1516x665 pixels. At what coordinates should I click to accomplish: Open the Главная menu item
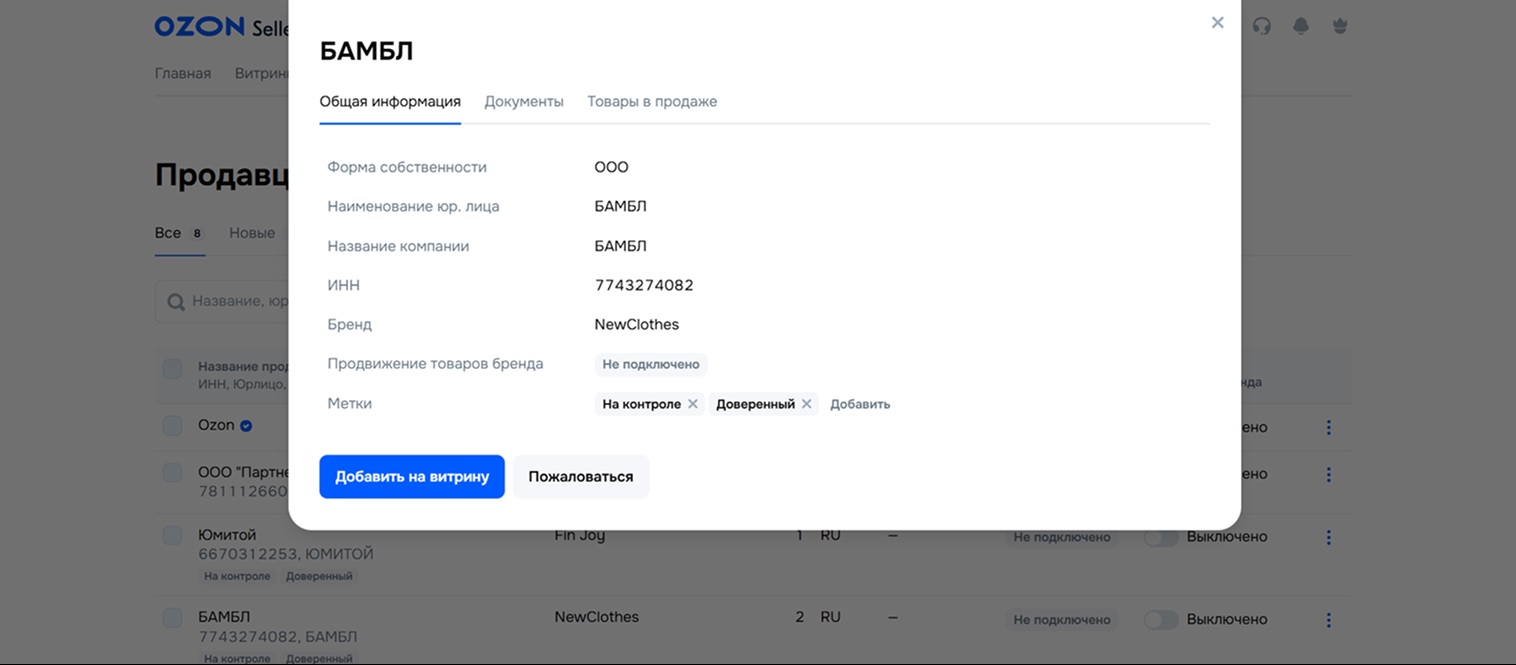point(183,73)
